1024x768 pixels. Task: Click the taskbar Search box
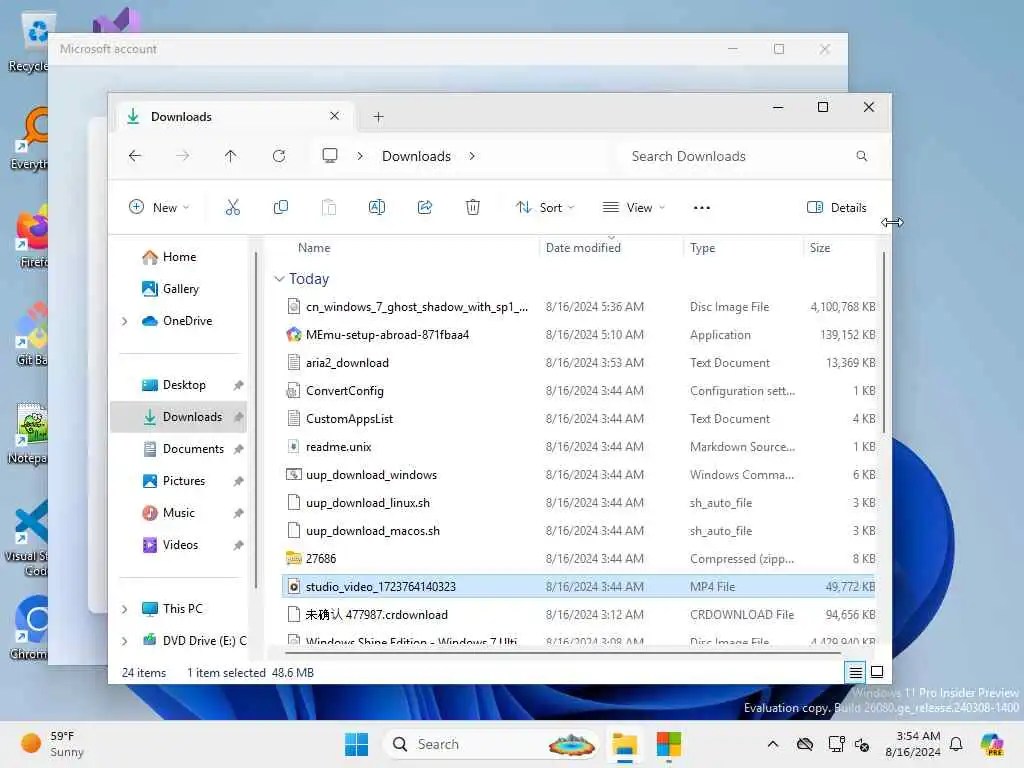[x=490, y=744]
